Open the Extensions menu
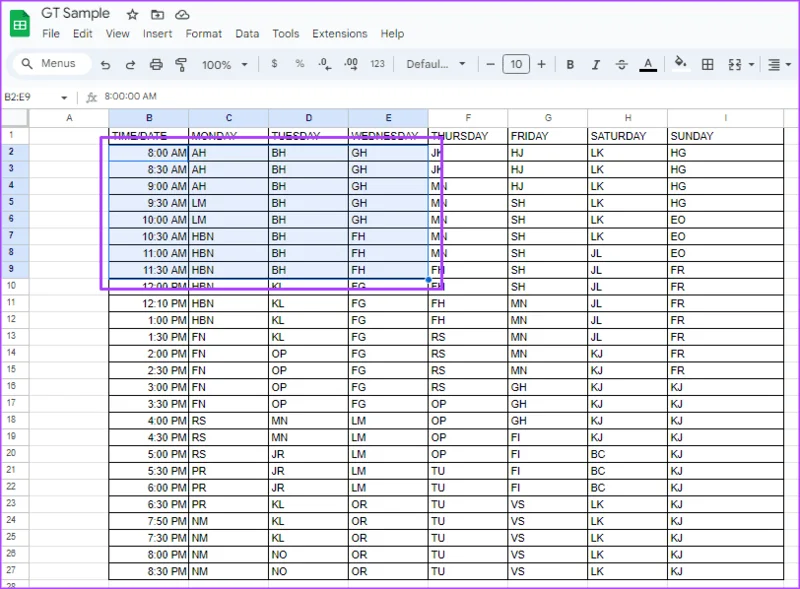The image size is (800, 589). [340, 34]
